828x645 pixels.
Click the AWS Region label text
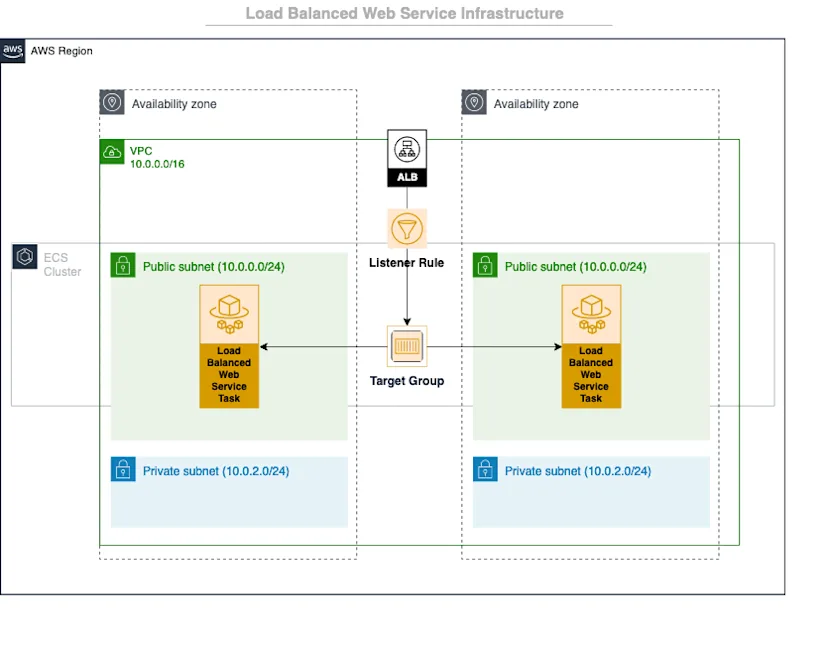(62, 51)
